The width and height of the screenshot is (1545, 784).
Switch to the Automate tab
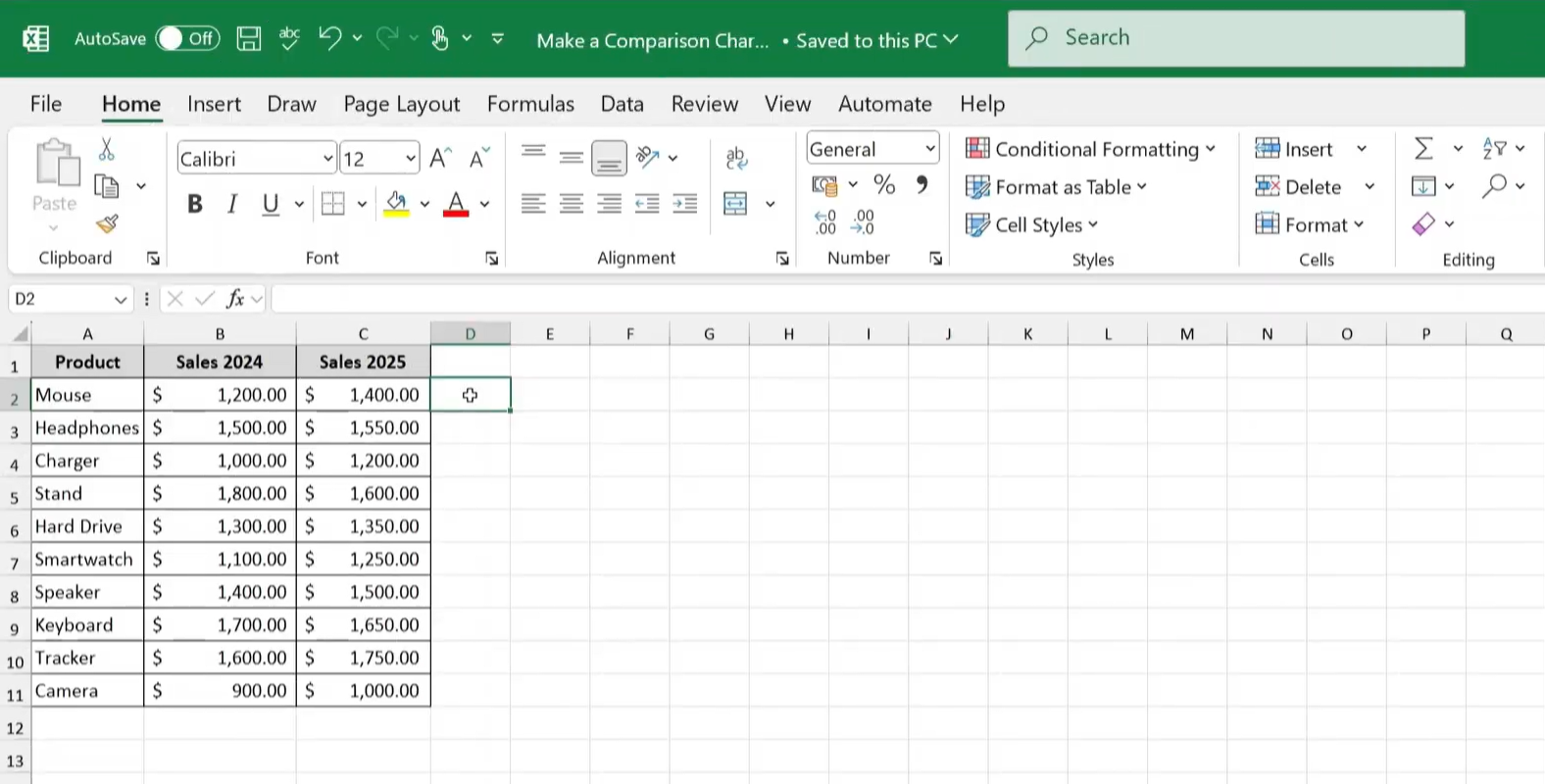click(884, 104)
